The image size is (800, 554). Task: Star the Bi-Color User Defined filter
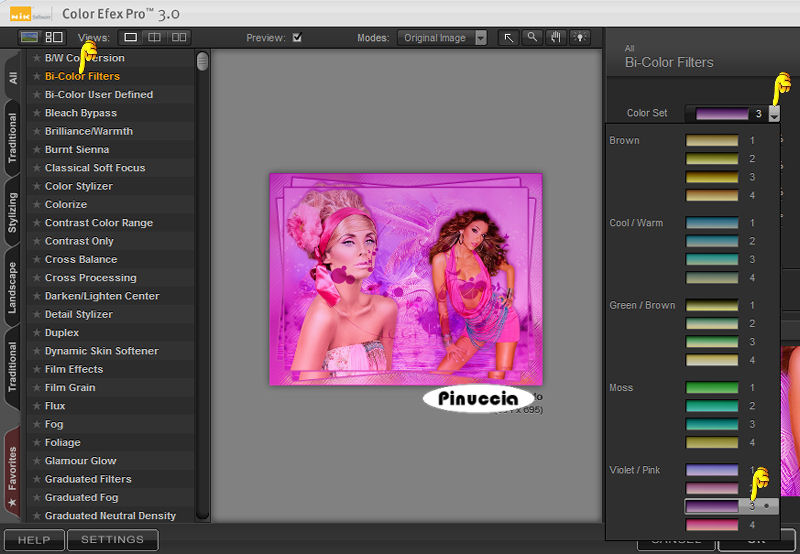36,95
